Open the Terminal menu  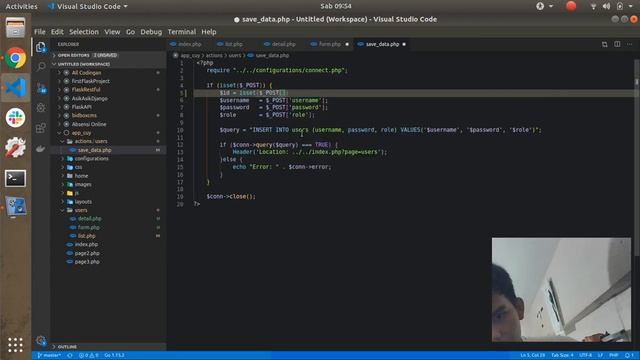tap(182, 32)
